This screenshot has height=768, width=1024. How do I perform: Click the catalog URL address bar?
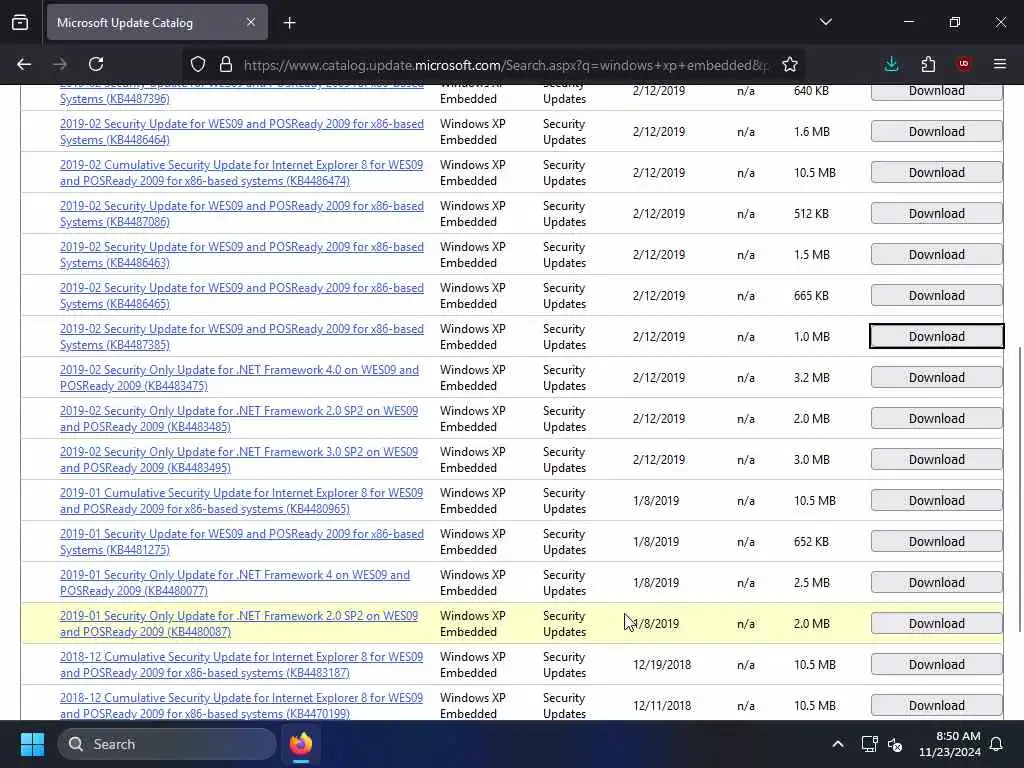coord(506,65)
